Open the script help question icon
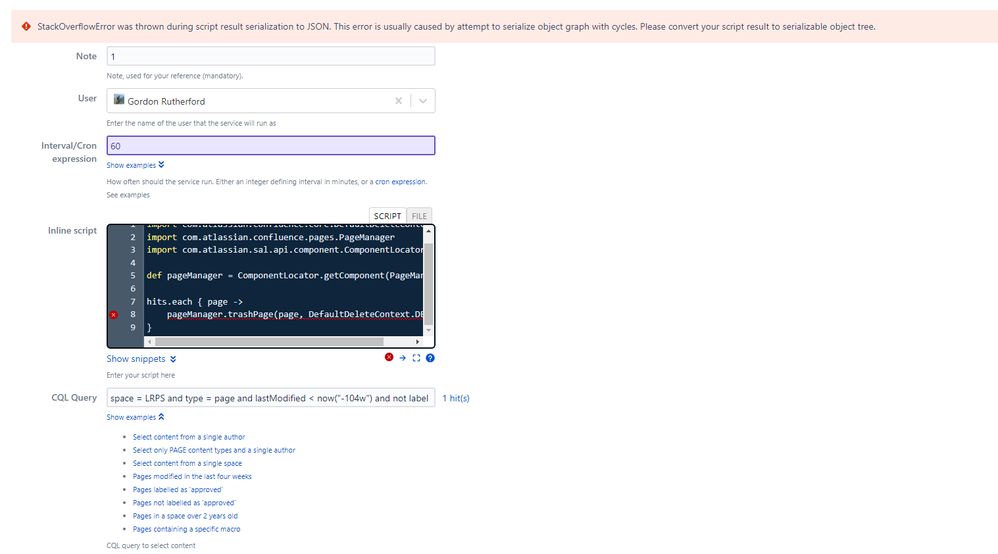 (x=430, y=358)
